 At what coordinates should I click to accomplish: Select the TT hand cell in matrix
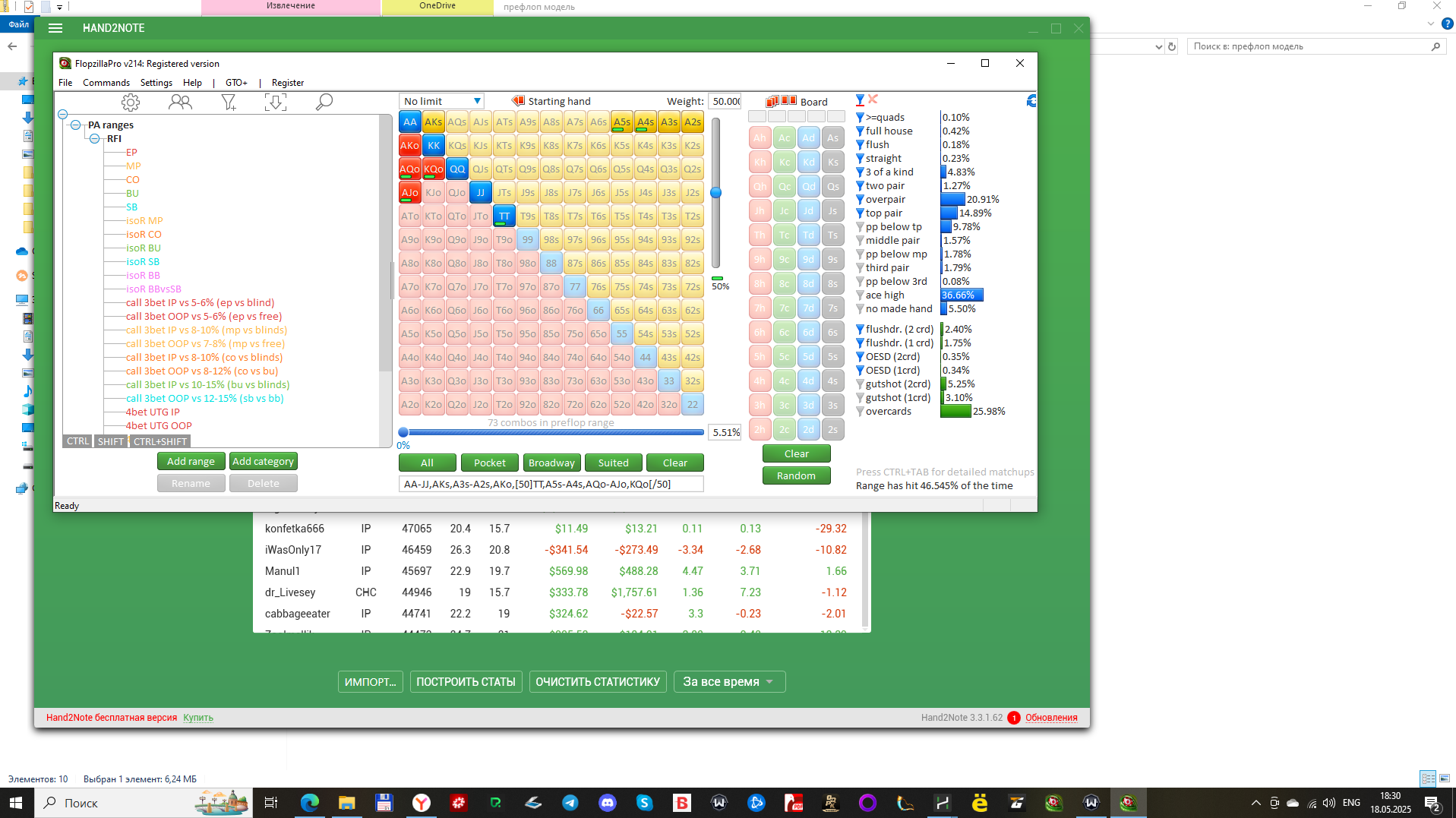504,216
